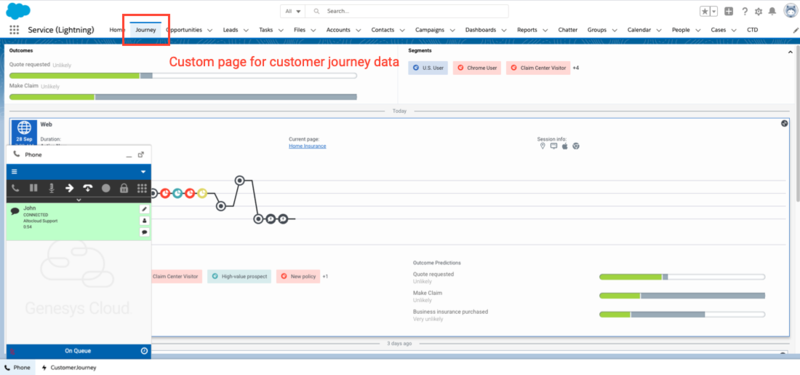800x375 pixels.
Task: Expand the Dashboards tab chevron
Action: pyautogui.click(x=504, y=30)
